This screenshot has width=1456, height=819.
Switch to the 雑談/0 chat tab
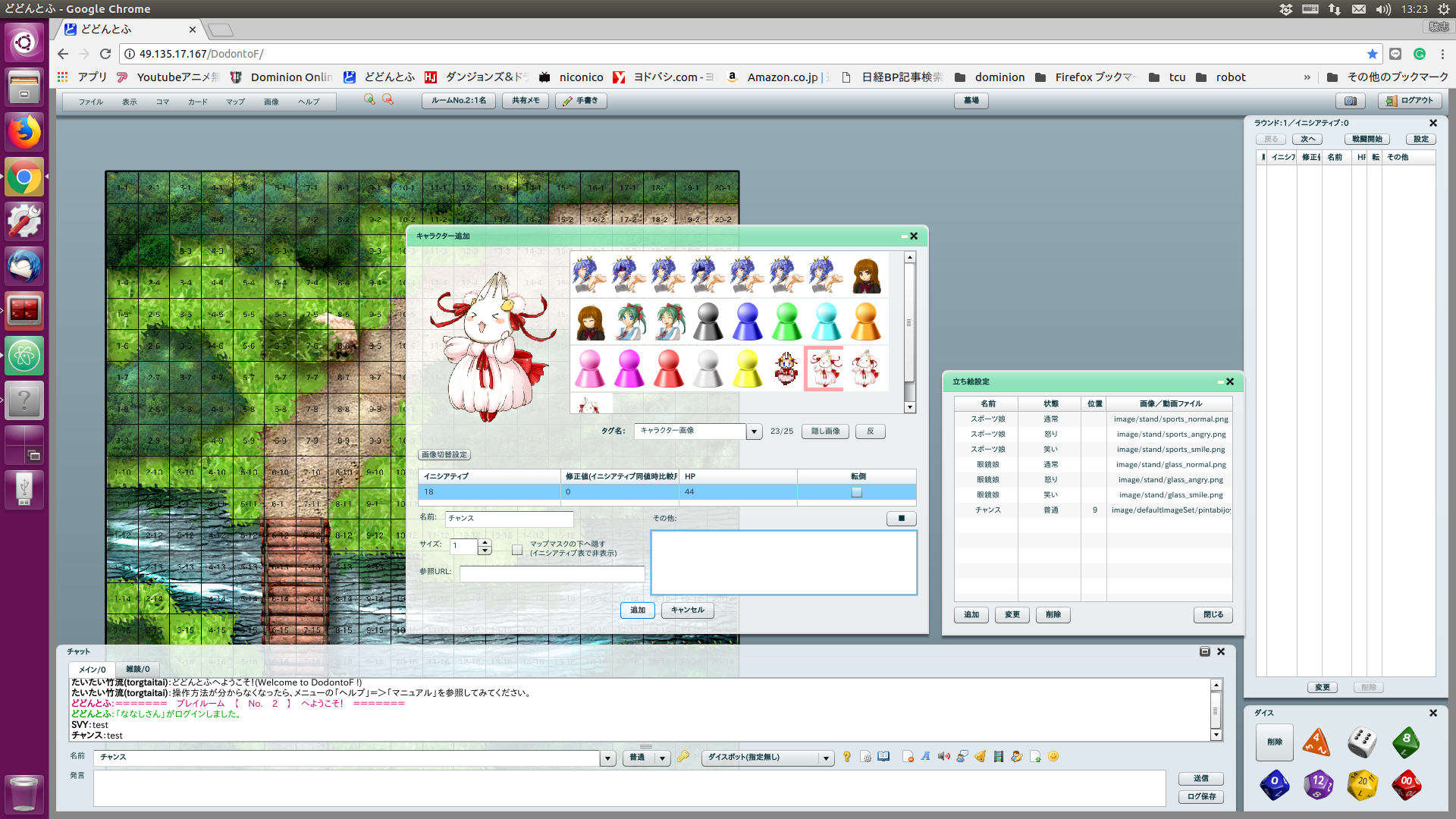point(137,669)
